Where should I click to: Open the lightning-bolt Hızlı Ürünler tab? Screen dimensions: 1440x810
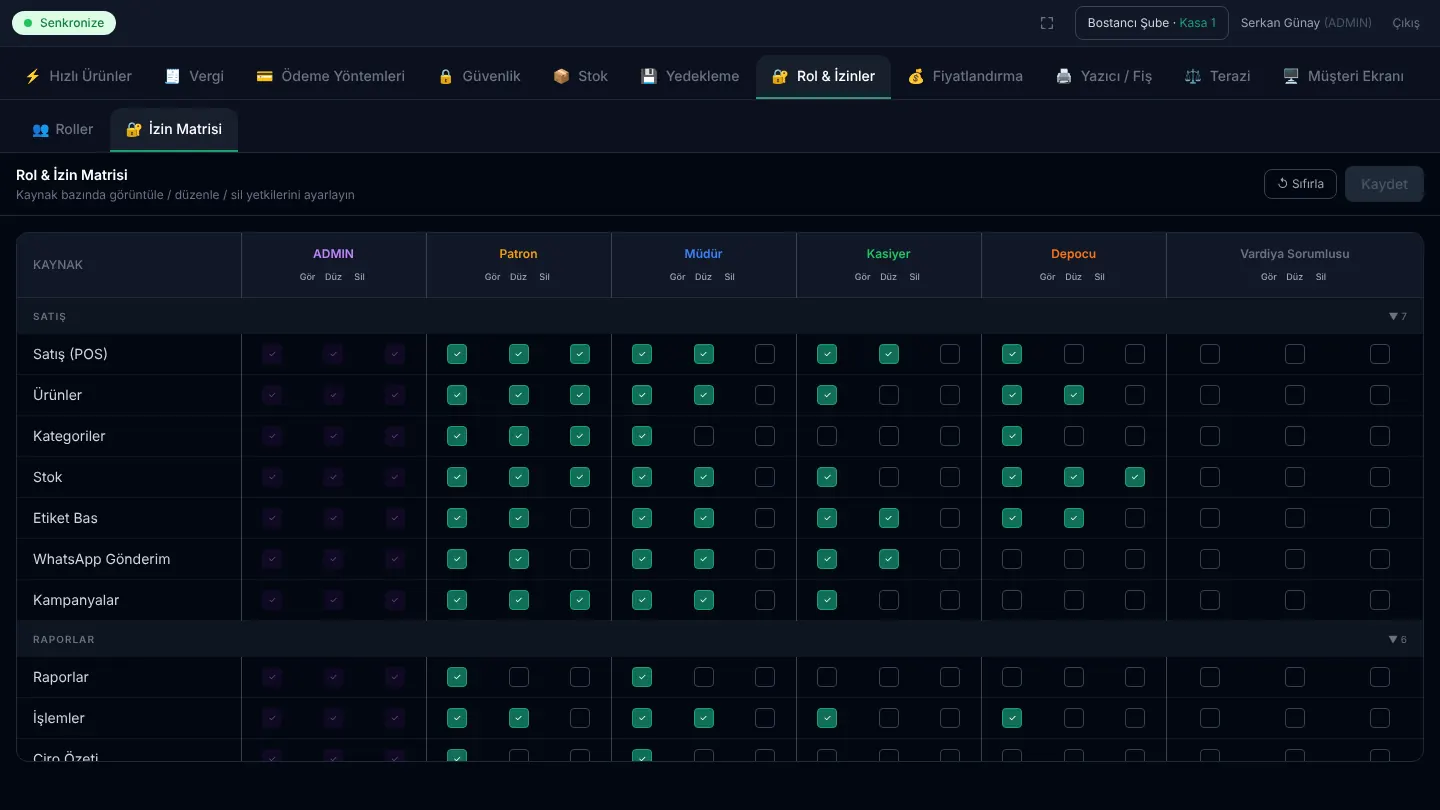[x=78, y=76]
